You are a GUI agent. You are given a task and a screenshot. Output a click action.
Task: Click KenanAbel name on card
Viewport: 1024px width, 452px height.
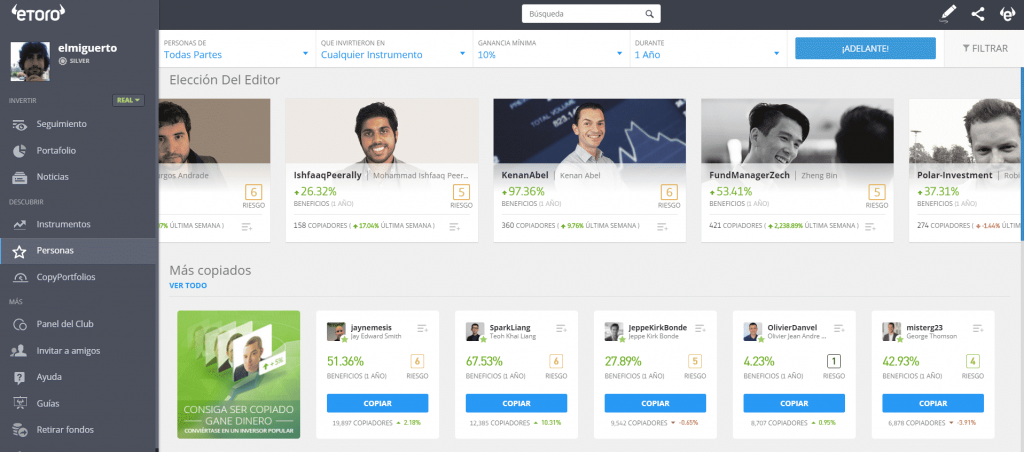coord(523,175)
